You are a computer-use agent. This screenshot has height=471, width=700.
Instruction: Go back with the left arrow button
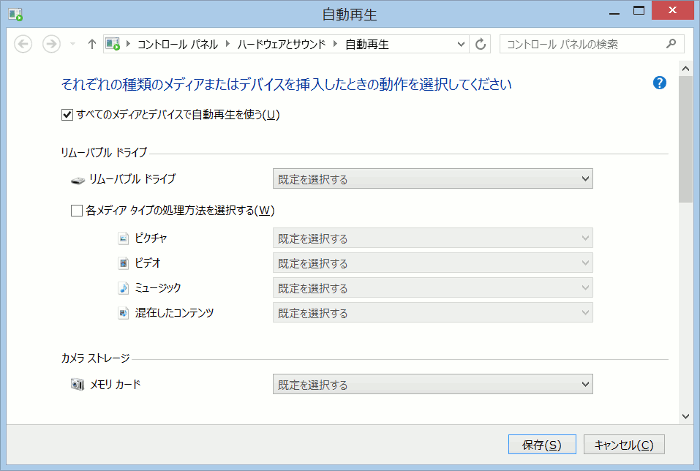pyautogui.click(x=24, y=44)
